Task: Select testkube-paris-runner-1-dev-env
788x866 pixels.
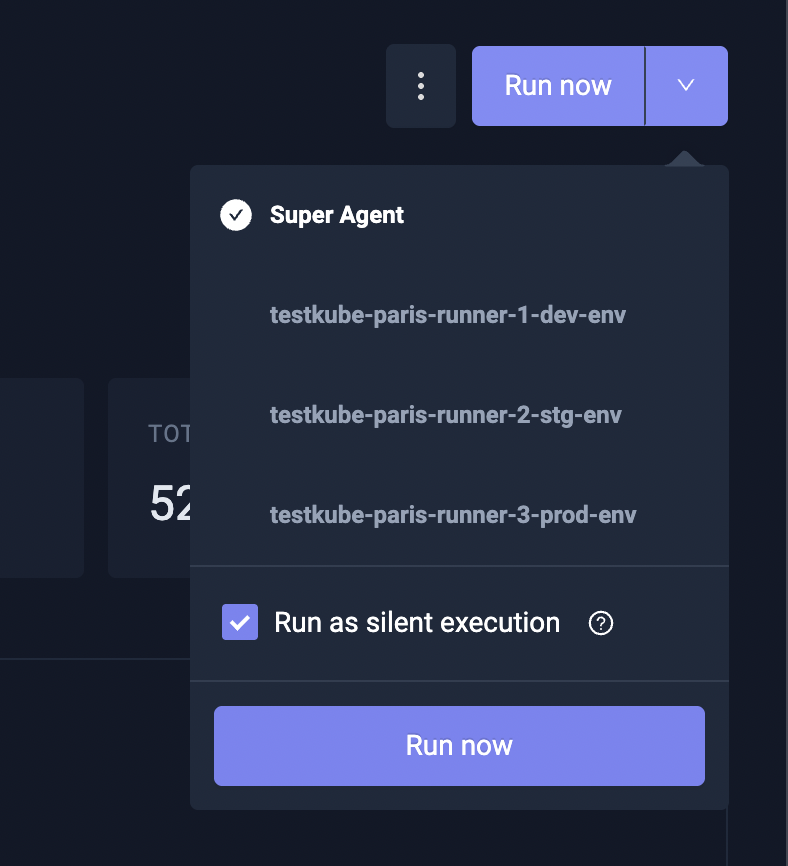Action: [x=447, y=315]
